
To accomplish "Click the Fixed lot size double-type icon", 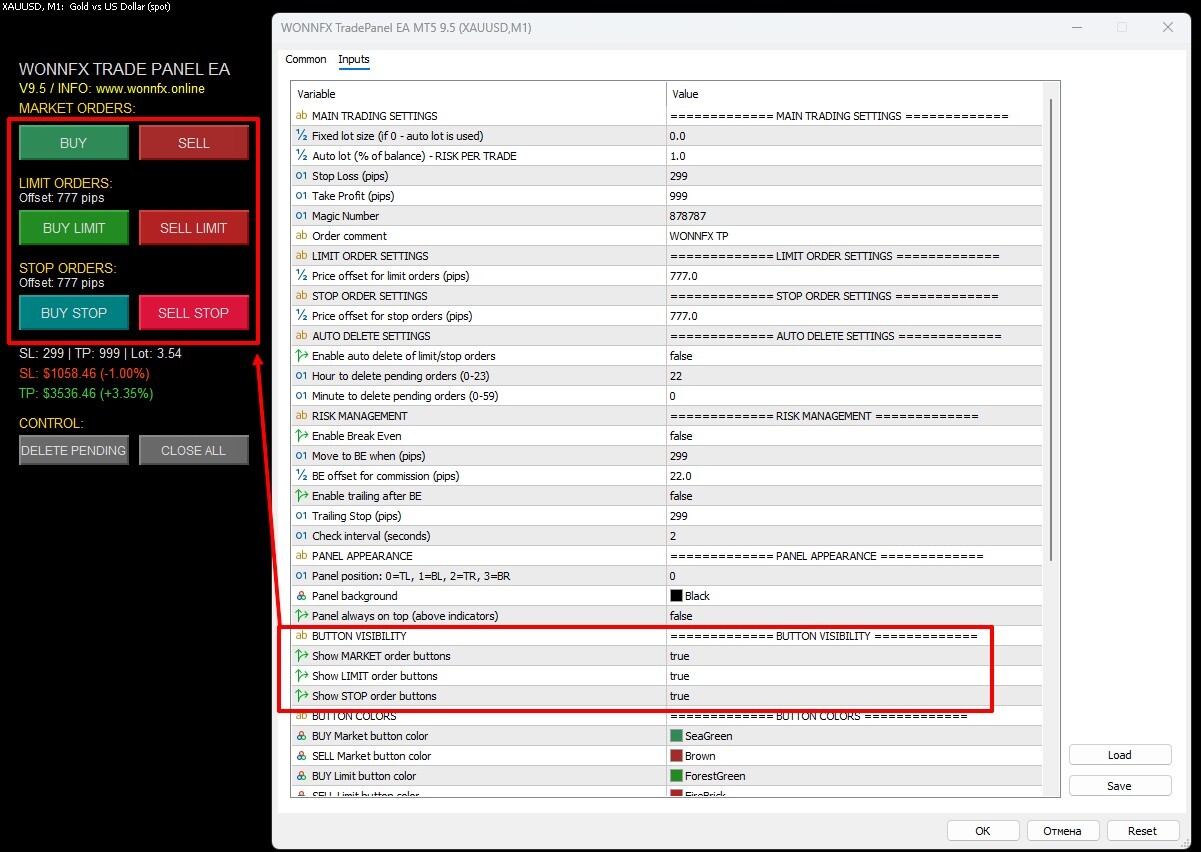I will click(301, 136).
